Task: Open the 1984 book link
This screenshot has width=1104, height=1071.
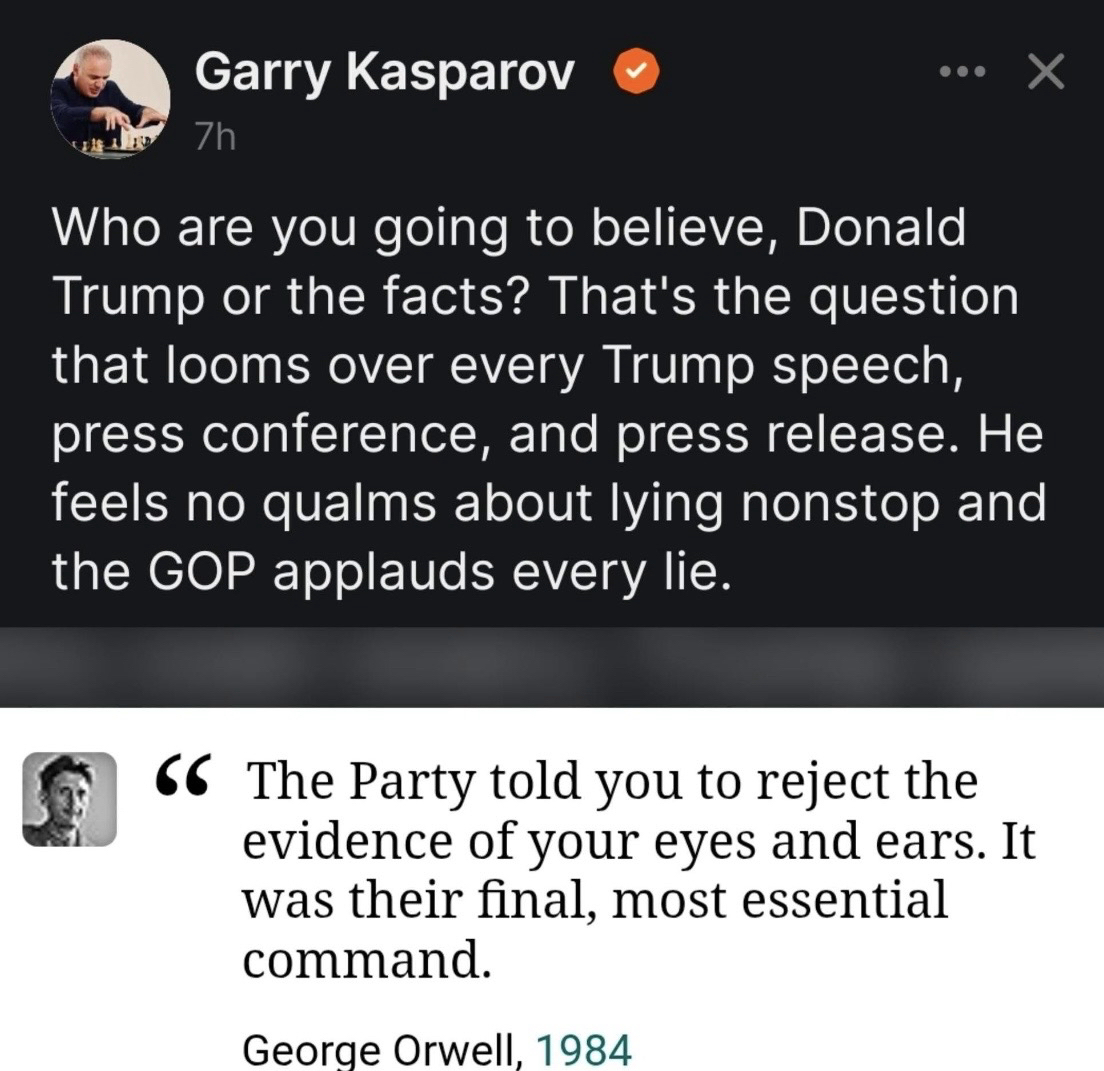Action: pos(585,1049)
